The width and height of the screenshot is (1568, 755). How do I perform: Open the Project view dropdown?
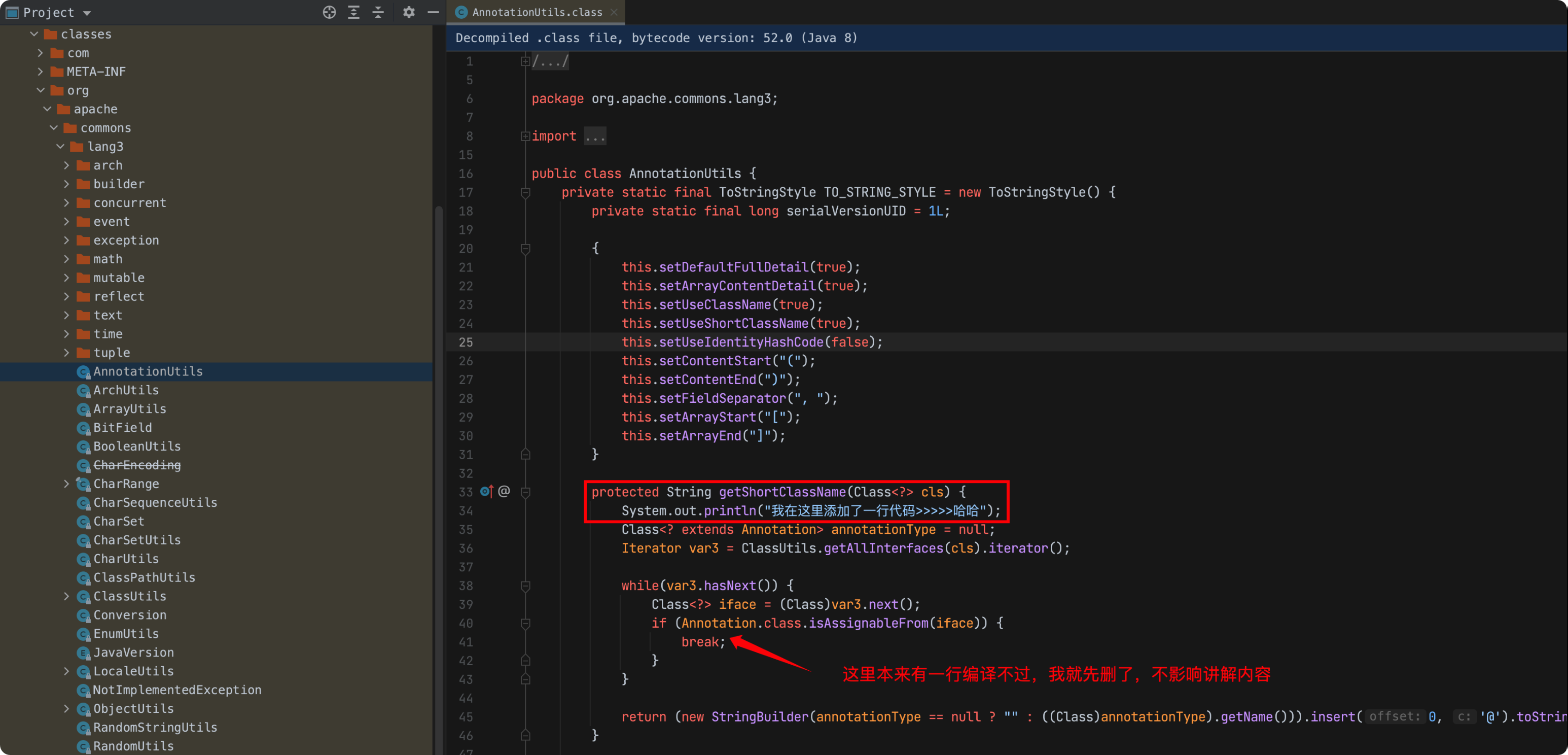tap(87, 13)
